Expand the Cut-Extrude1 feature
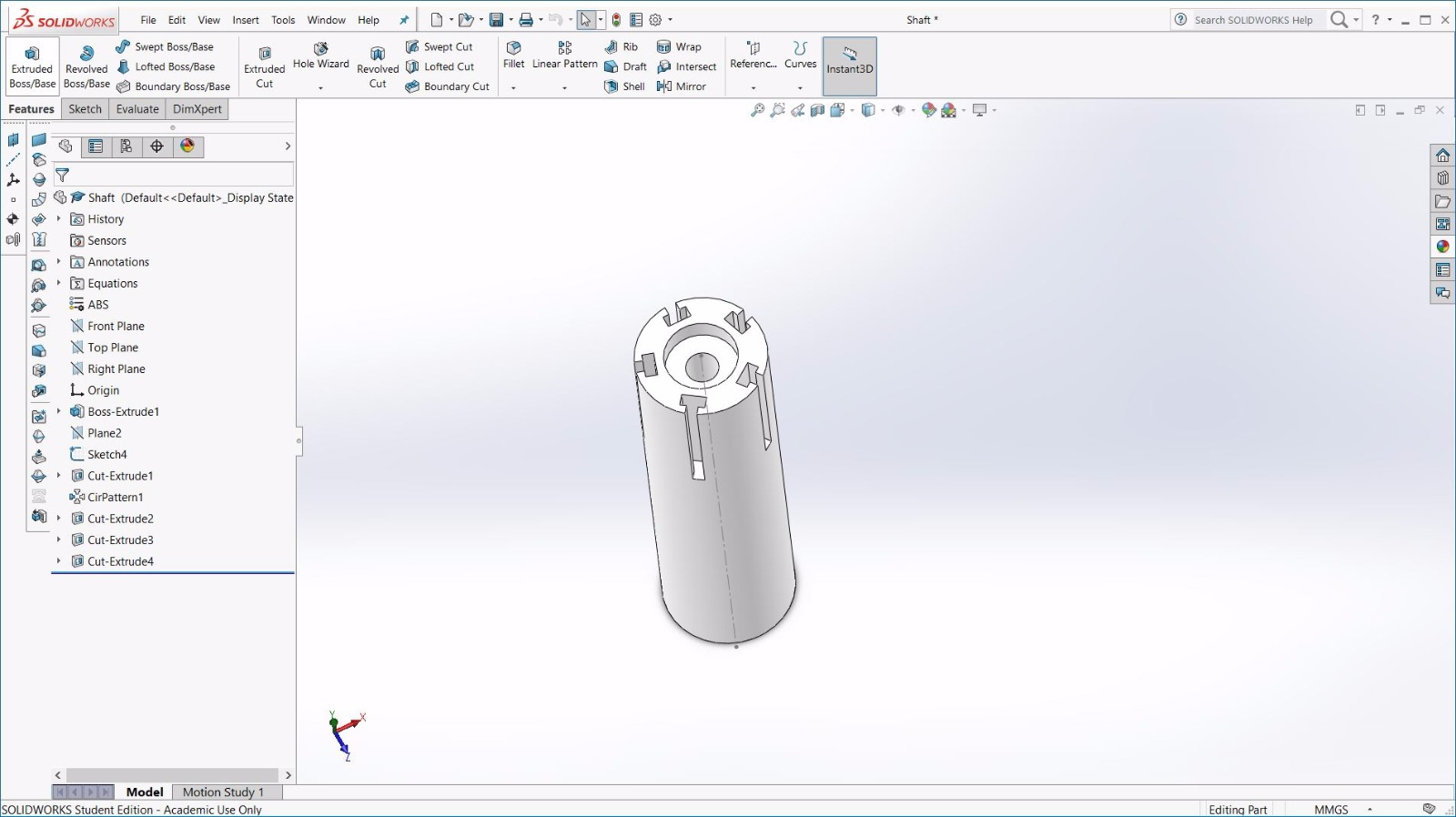 pyautogui.click(x=59, y=476)
